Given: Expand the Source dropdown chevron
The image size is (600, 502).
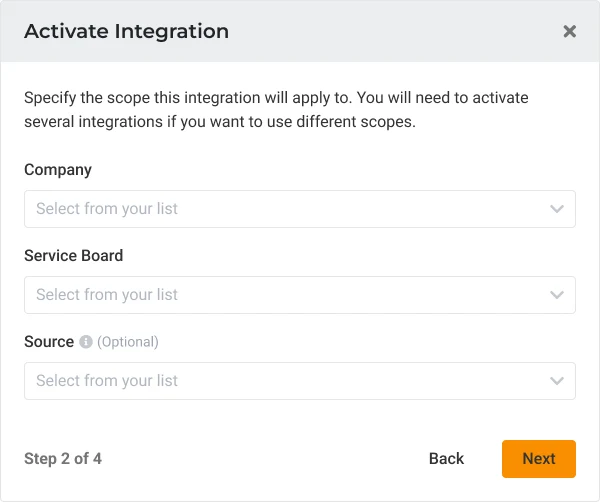Looking at the screenshot, I should pos(557,381).
